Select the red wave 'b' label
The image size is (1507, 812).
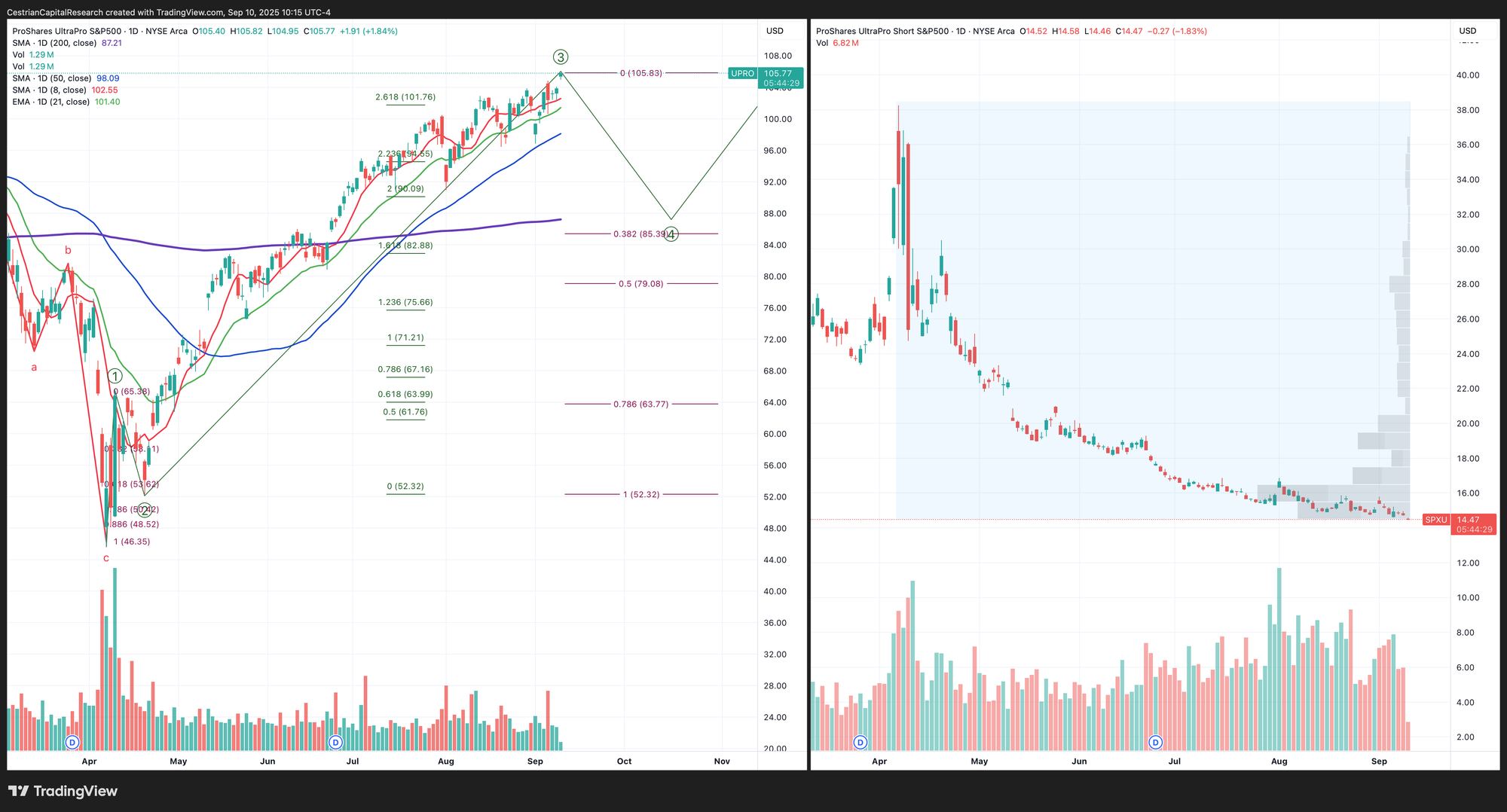[68, 250]
